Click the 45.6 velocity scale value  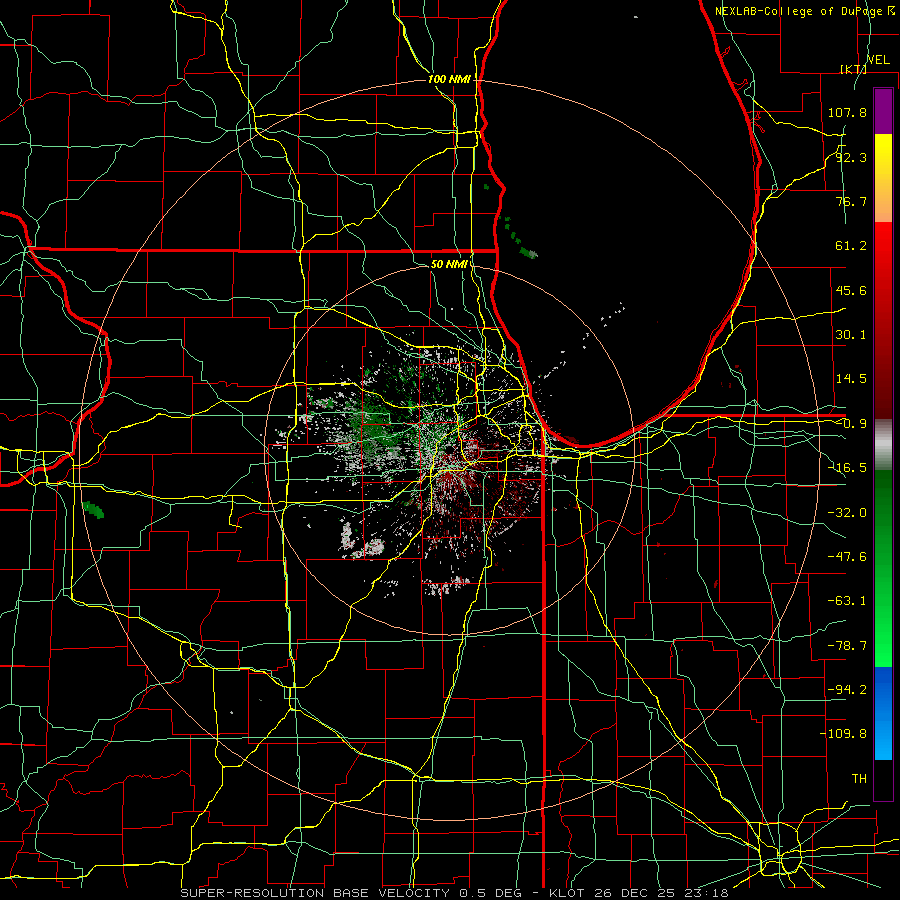851,290
